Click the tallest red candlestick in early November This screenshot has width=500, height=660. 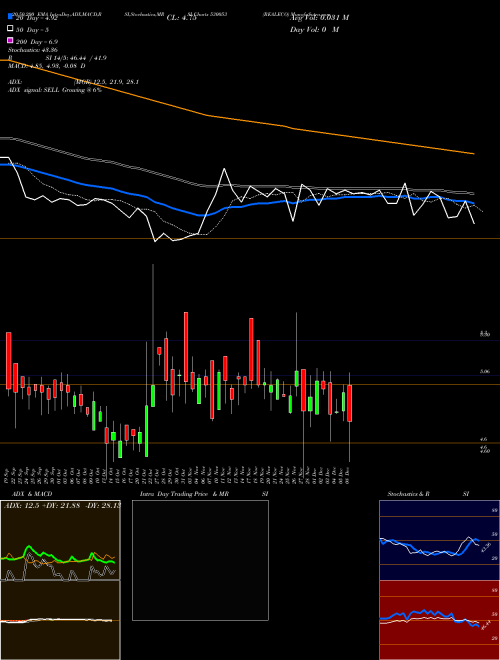coord(186,347)
